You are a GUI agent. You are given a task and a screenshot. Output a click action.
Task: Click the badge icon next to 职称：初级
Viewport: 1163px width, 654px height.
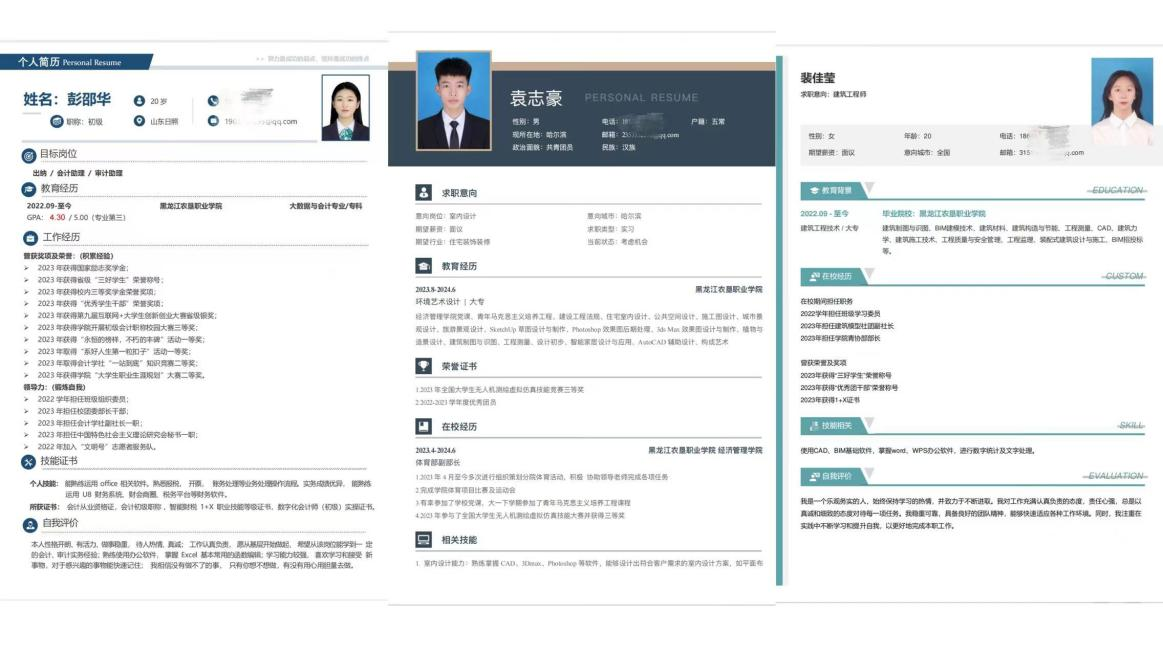[x=56, y=121]
